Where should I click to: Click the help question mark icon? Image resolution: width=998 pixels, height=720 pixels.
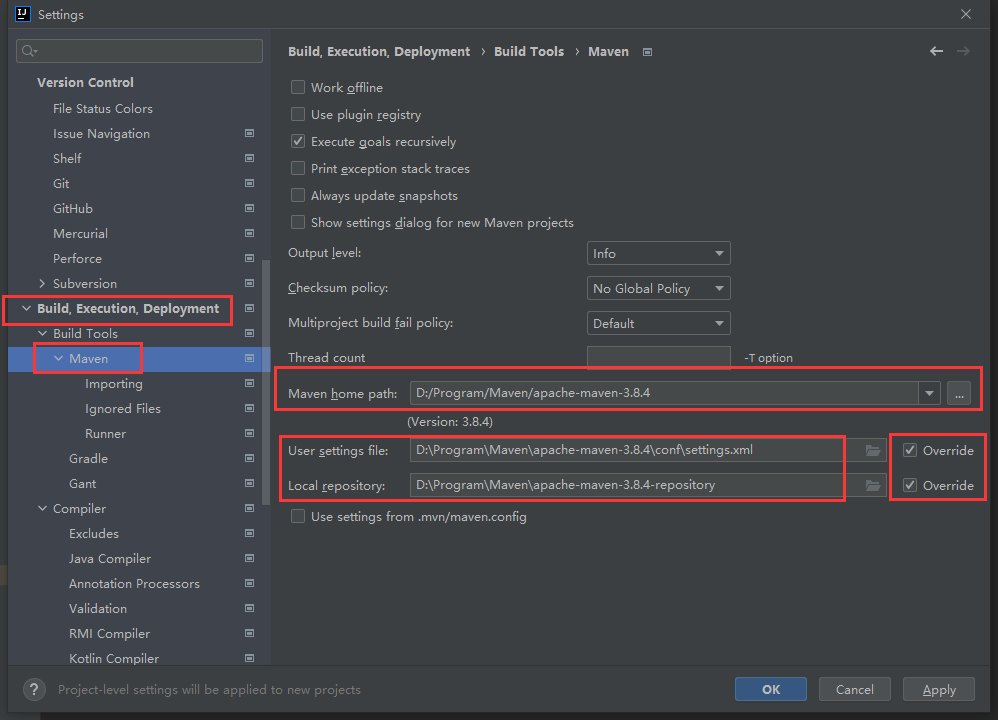34,689
